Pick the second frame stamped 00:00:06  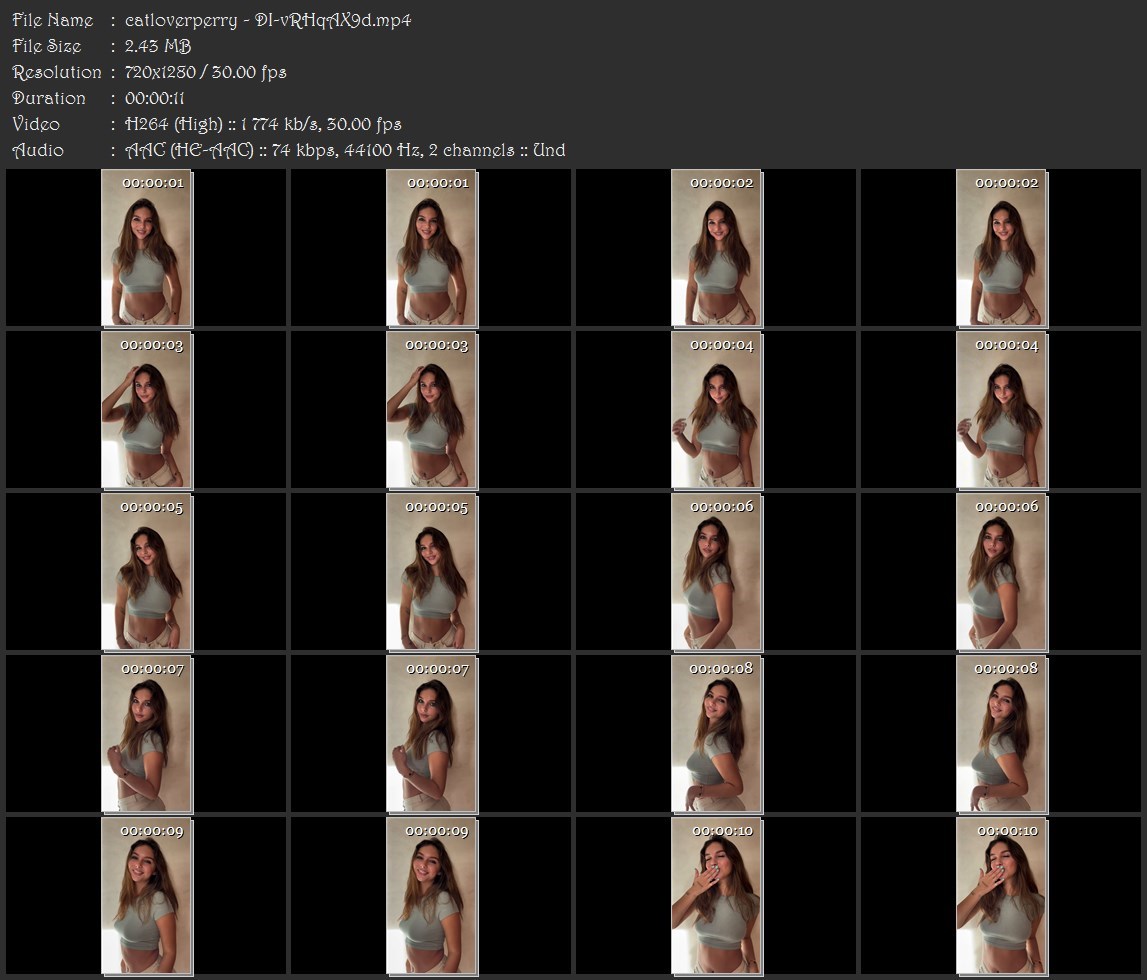click(1001, 572)
